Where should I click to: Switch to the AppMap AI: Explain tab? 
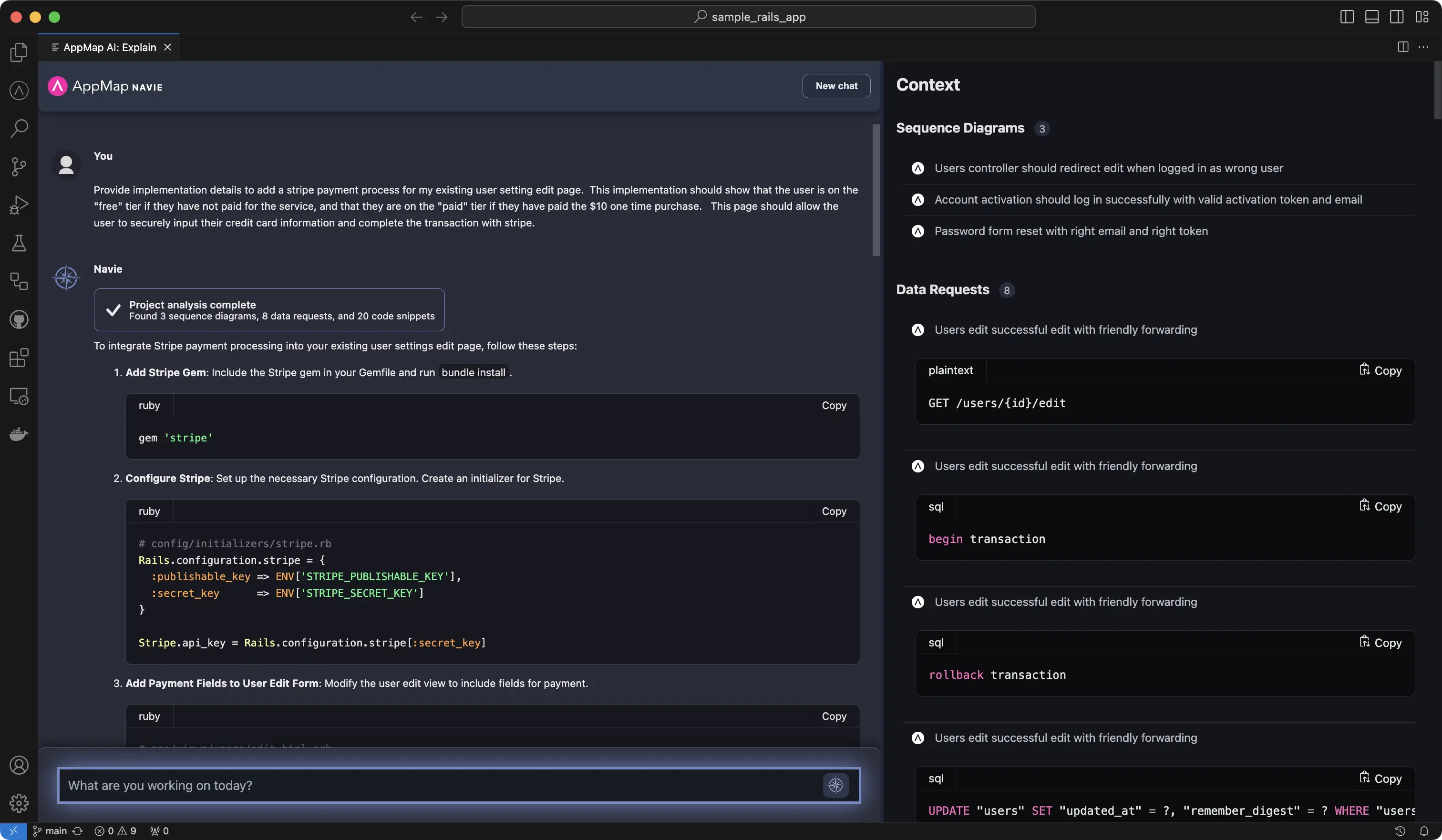point(109,47)
